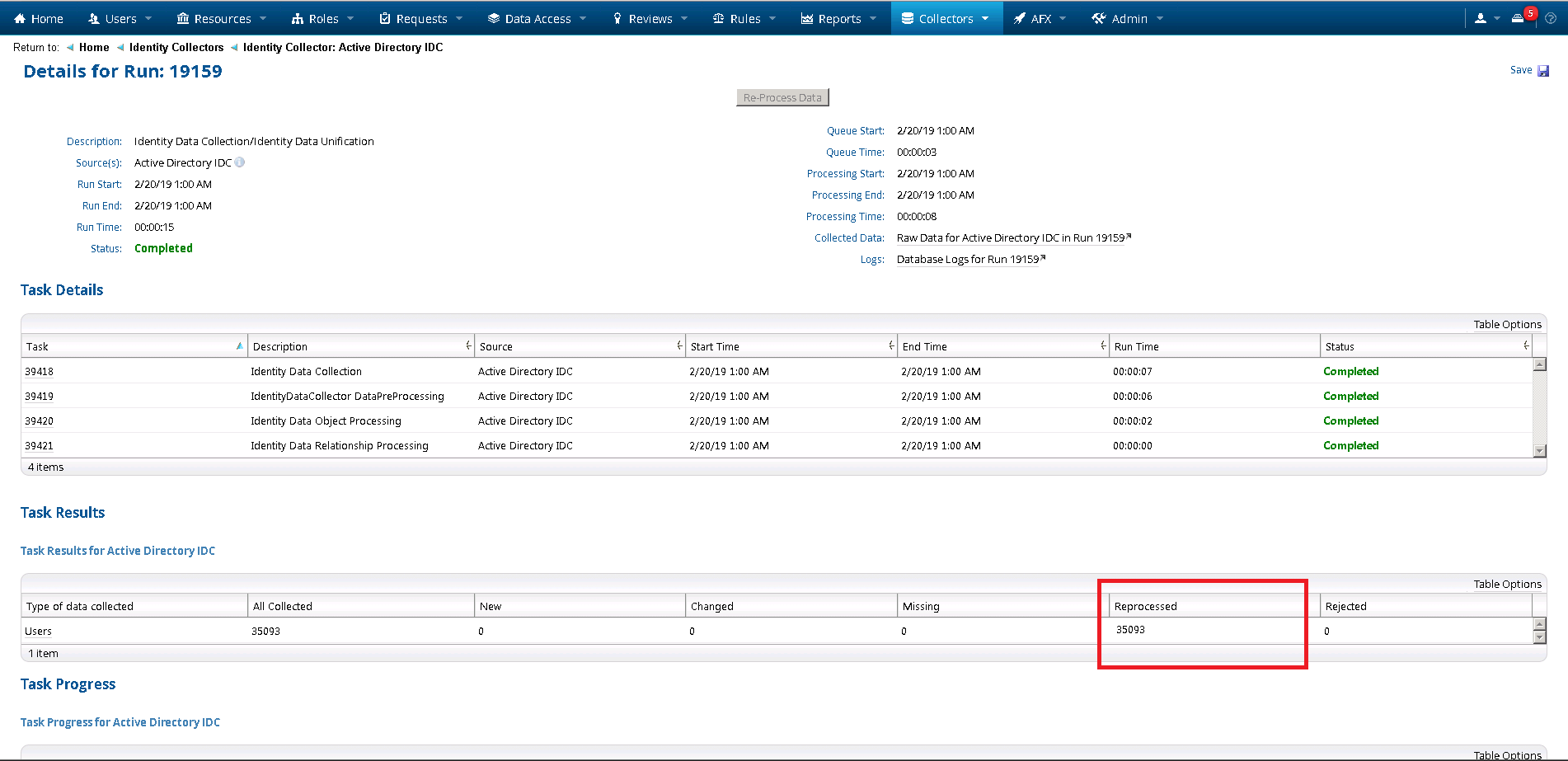
Task: Open task 39418 details link
Action: pyautogui.click(x=39, y=372)
